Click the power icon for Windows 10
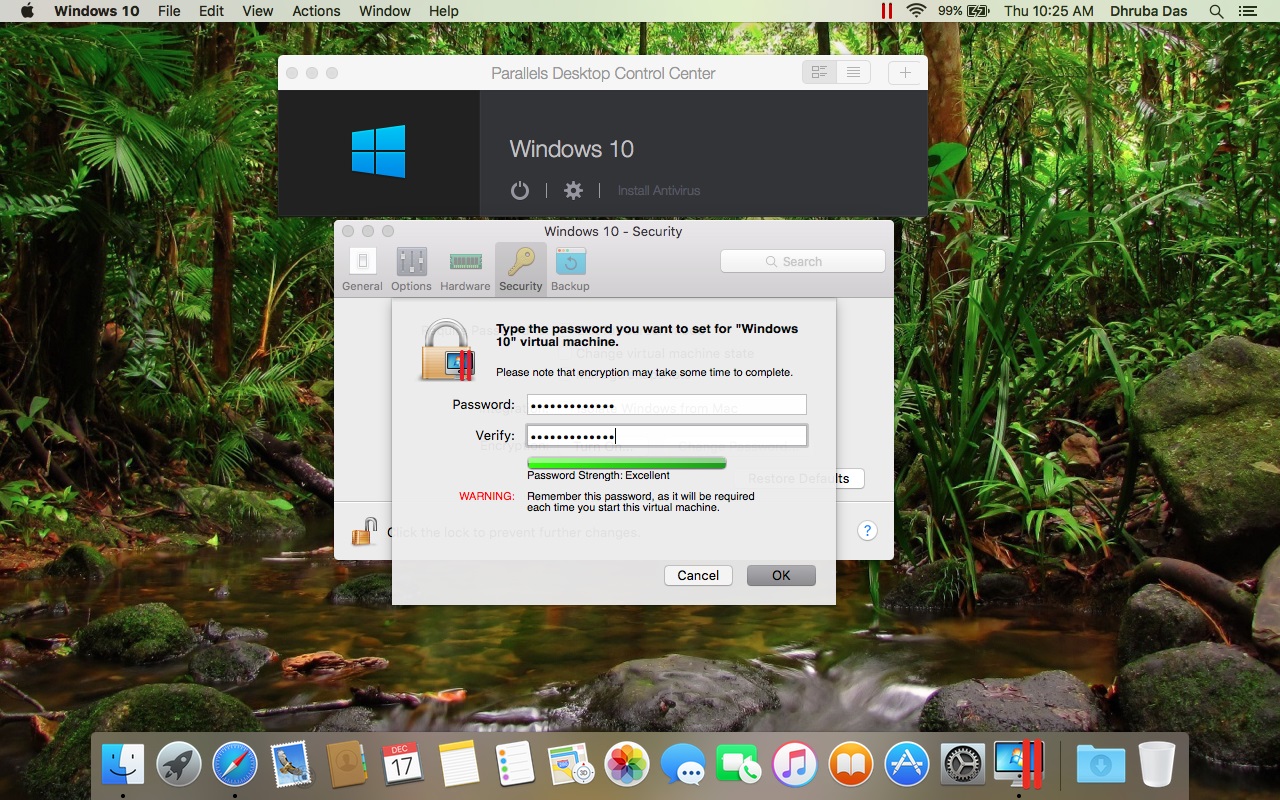This screenshot has width=1280, height=800. tap(520, 190)
